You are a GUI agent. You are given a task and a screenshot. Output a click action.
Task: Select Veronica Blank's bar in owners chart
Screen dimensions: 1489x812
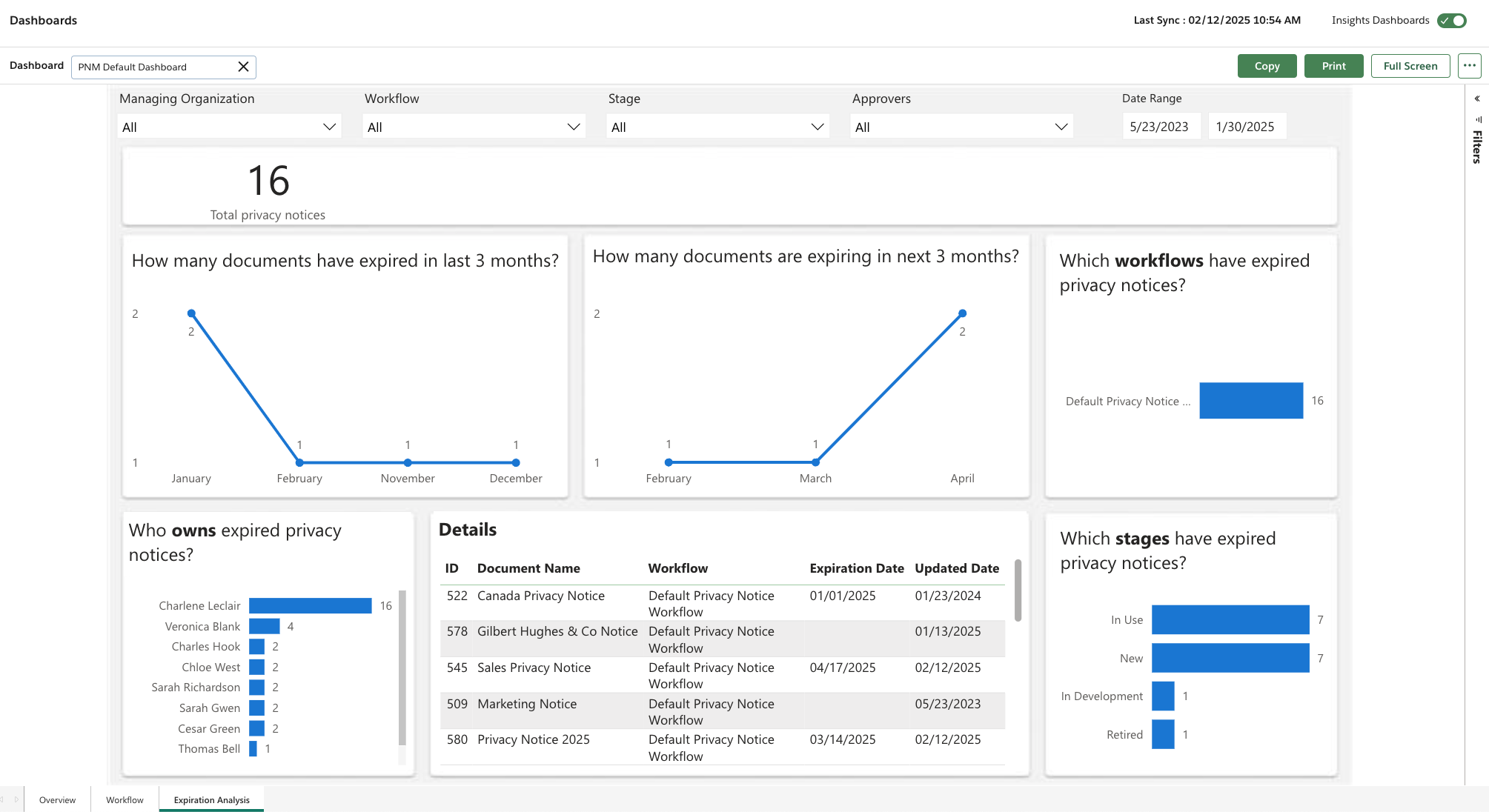click(x=264, y=626)
